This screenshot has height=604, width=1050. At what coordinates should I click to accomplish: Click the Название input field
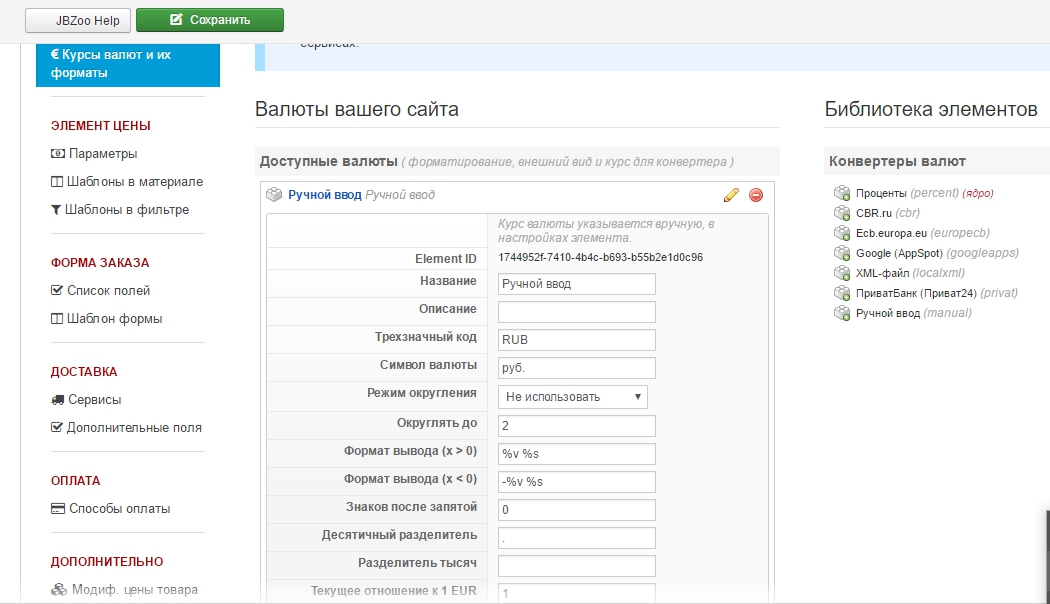(x=577, y=284)
